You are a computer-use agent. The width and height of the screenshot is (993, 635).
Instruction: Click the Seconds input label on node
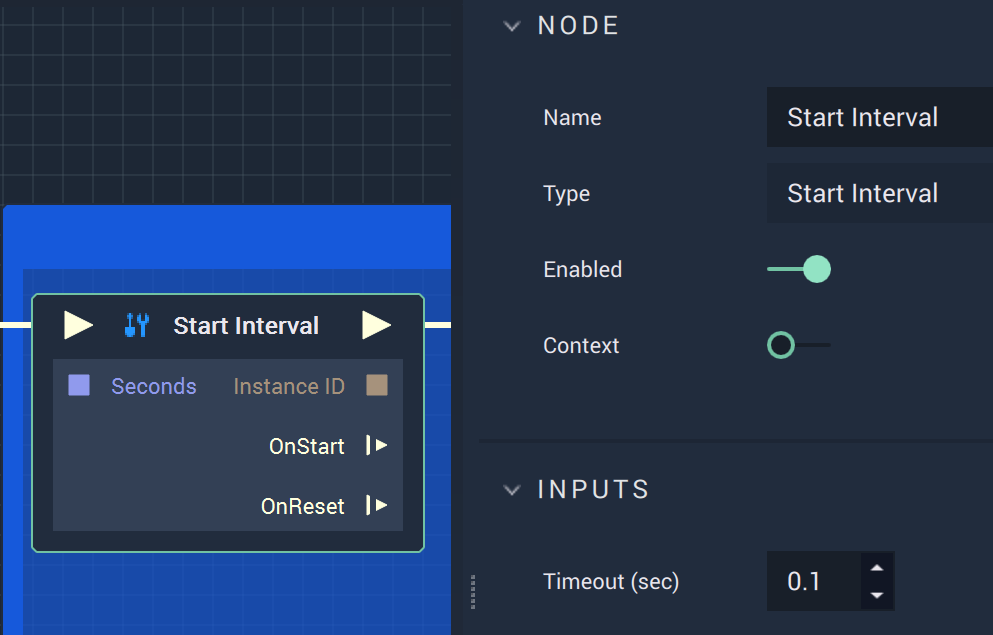coord(154,386)
